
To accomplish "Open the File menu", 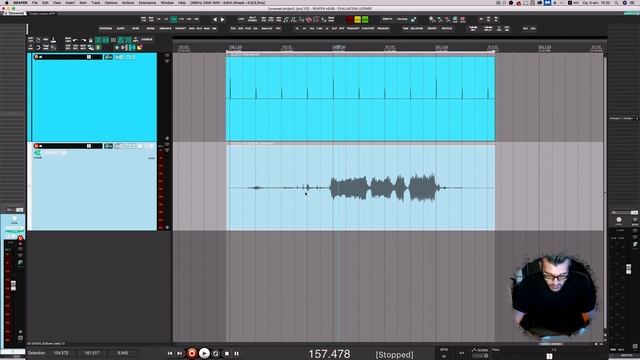I will [35, 2].
